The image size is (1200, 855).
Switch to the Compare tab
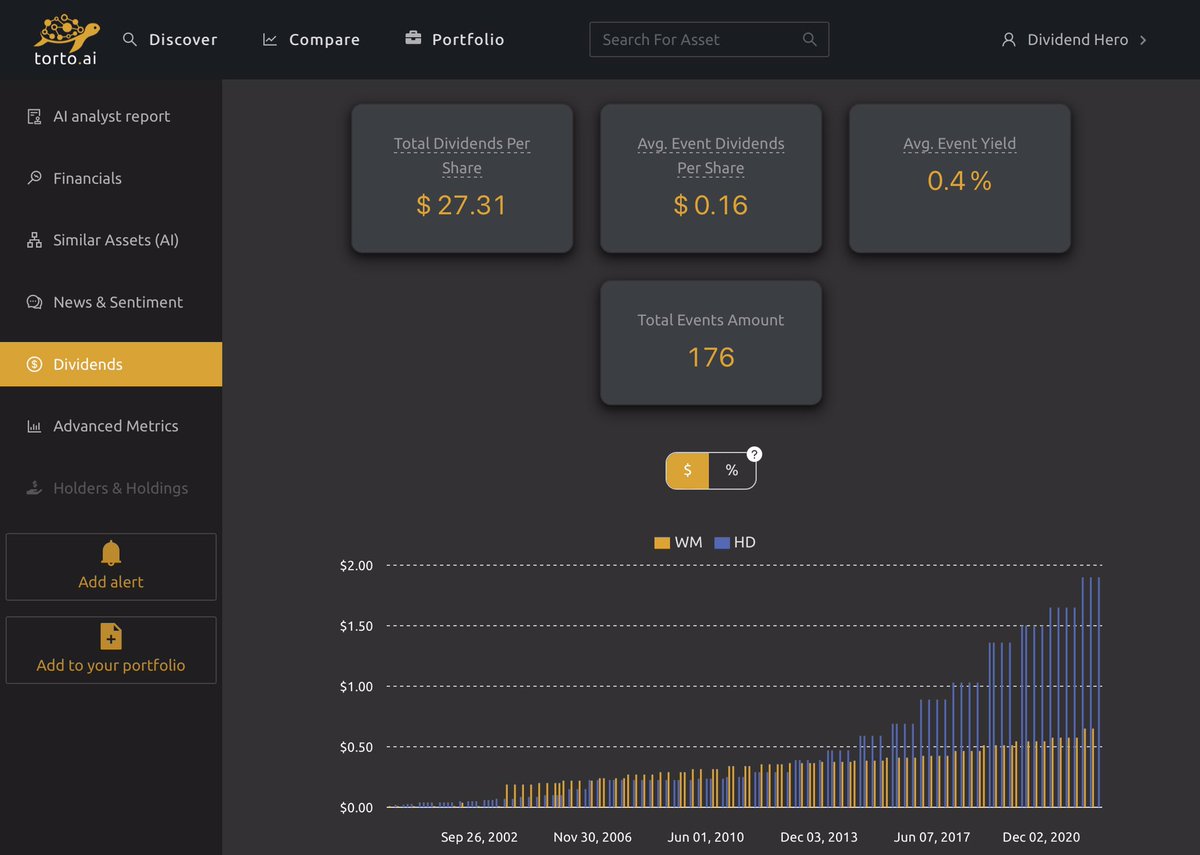pyautogui.click(x=311, y=39)
